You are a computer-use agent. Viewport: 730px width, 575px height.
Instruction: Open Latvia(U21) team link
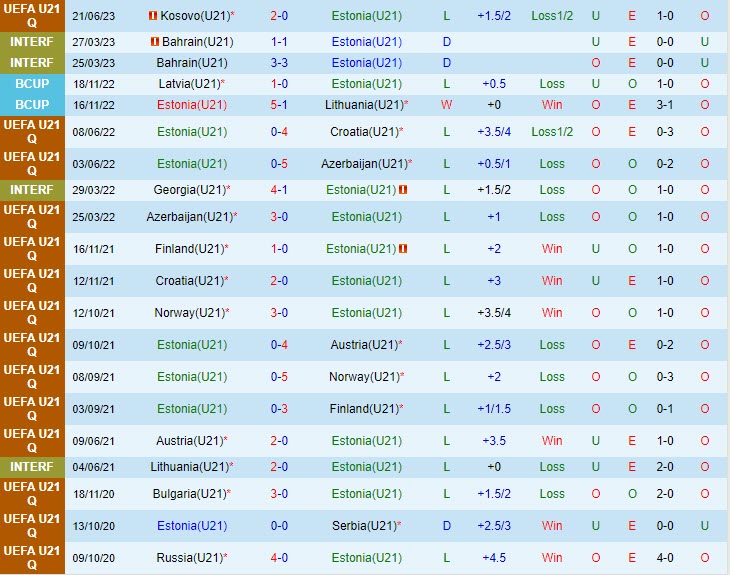coord(188,84)
